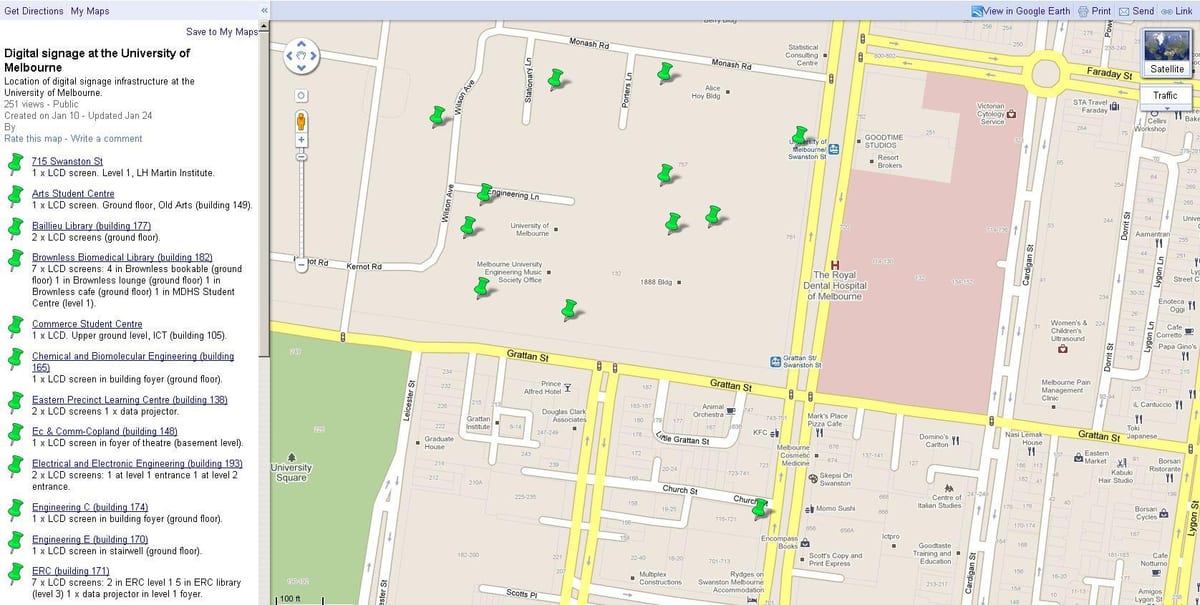This screenshot has height=605, width=1200.
Task: Click green pin beside Commerce Student Centre
Action: pos(15,327)
